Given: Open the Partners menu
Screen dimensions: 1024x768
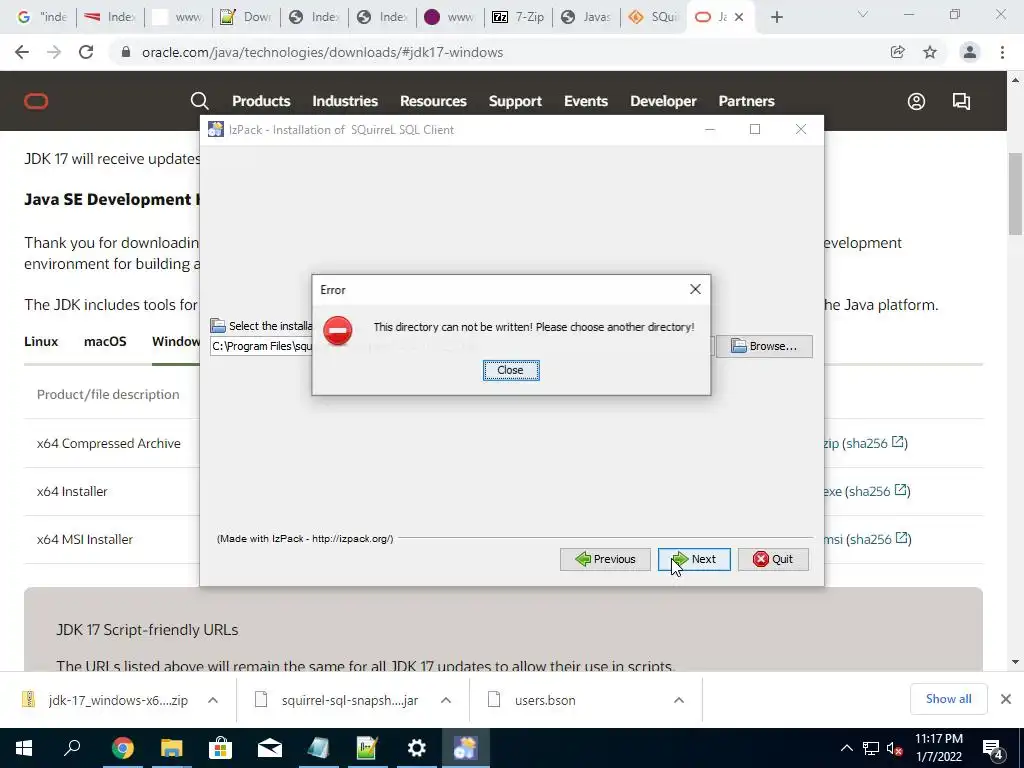Looking at the screenshot, I should tap(746, 101).
